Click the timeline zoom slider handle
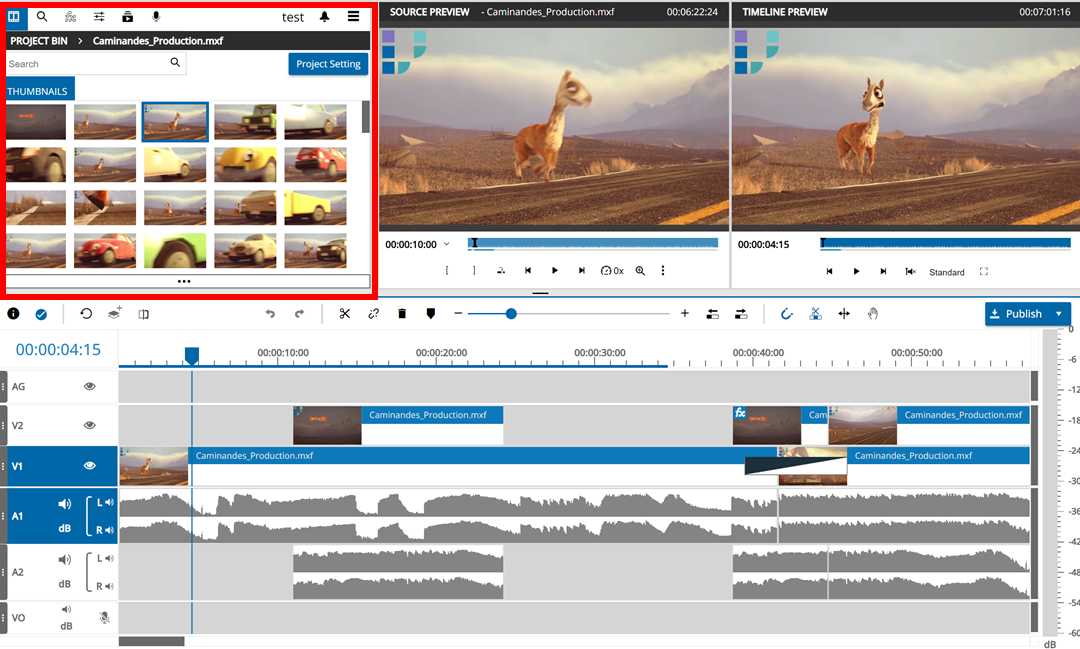The image size is (1080, 649). pyautogui.click(x=511, y=314)
